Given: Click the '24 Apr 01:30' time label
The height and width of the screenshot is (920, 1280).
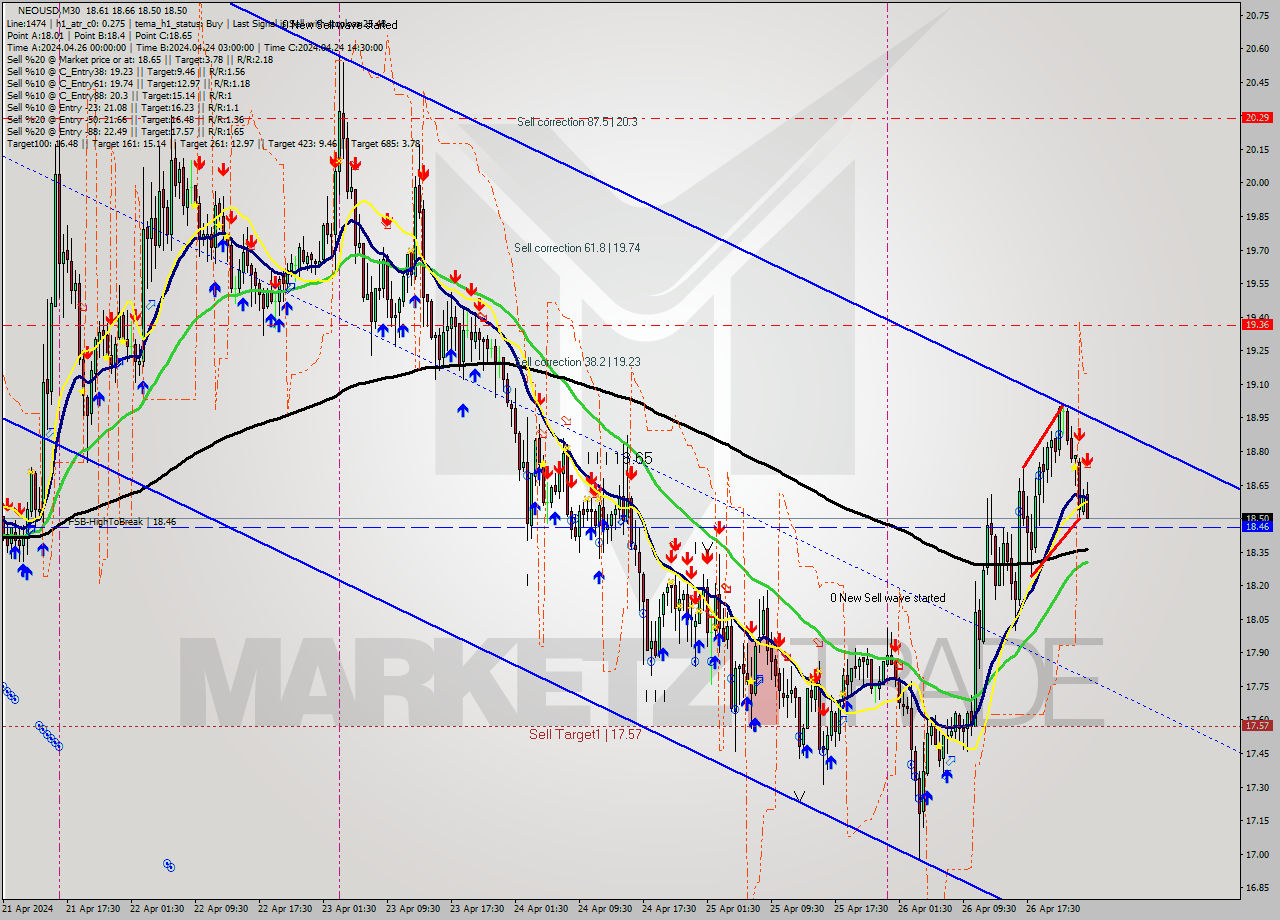Looking at the screenshot, I should pos(541,909).
